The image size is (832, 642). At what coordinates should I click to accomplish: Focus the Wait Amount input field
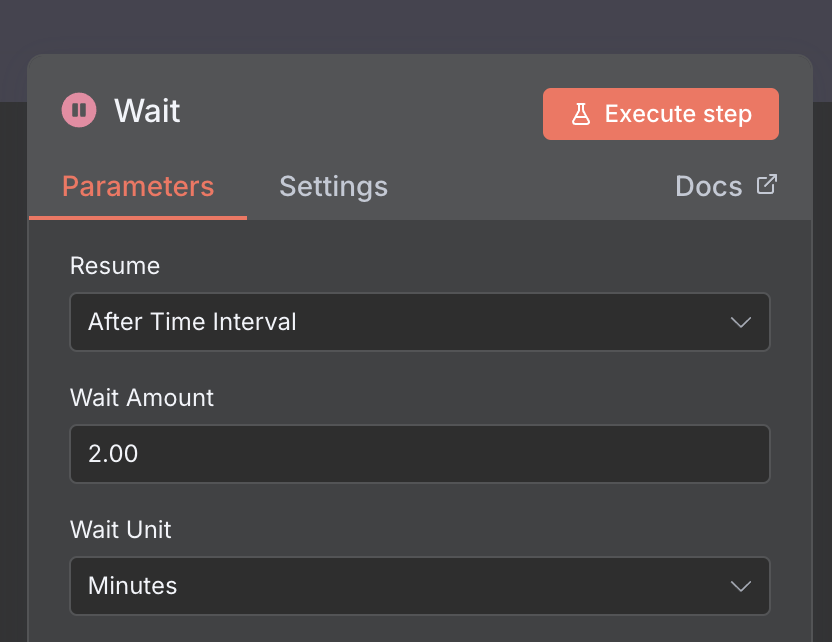(x=419, y=454)
